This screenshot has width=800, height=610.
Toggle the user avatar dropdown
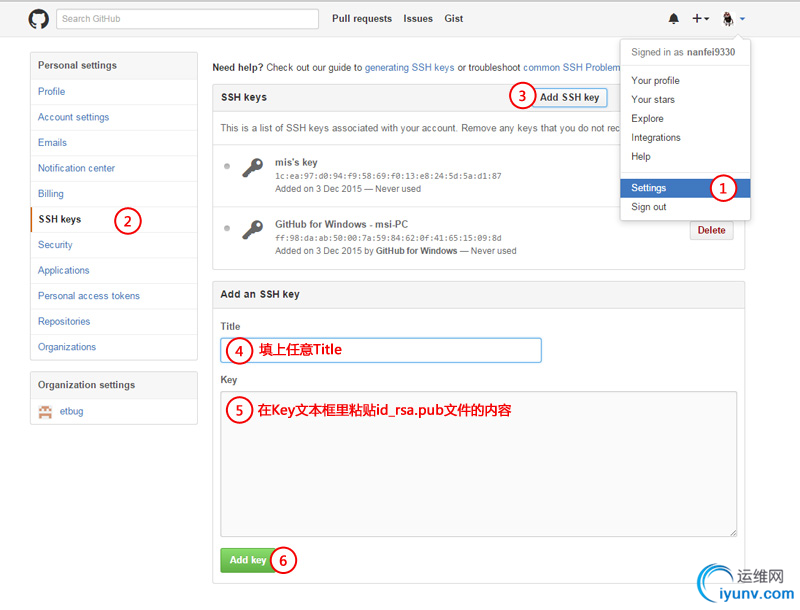coord(733,19)
